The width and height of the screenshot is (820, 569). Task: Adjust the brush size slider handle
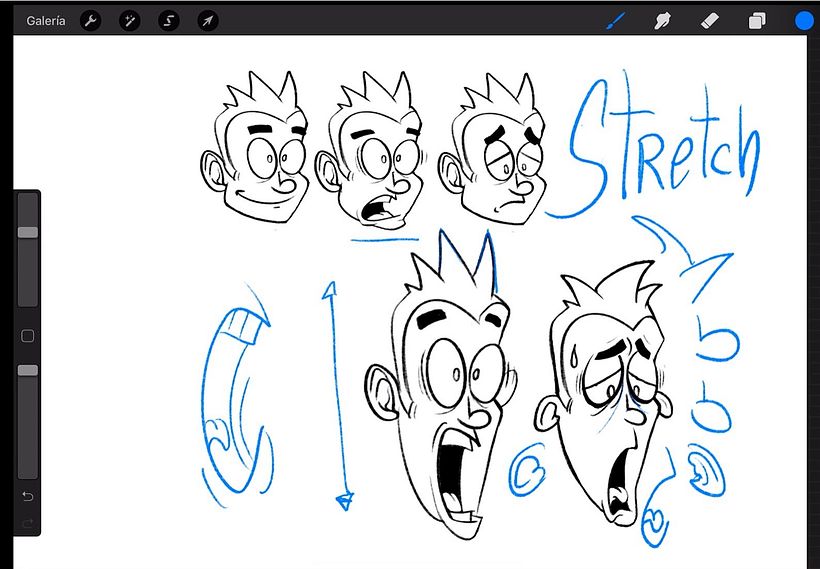tap(28, 232)
